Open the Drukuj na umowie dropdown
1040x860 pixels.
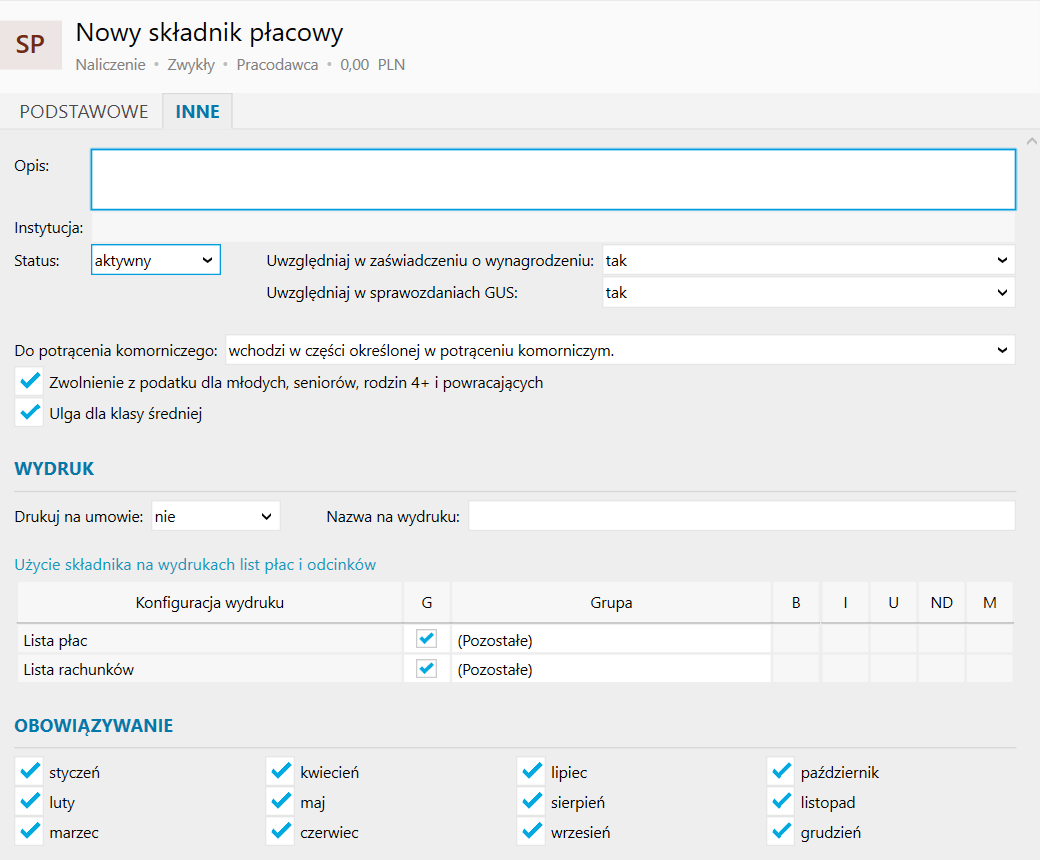click(215, 516)
